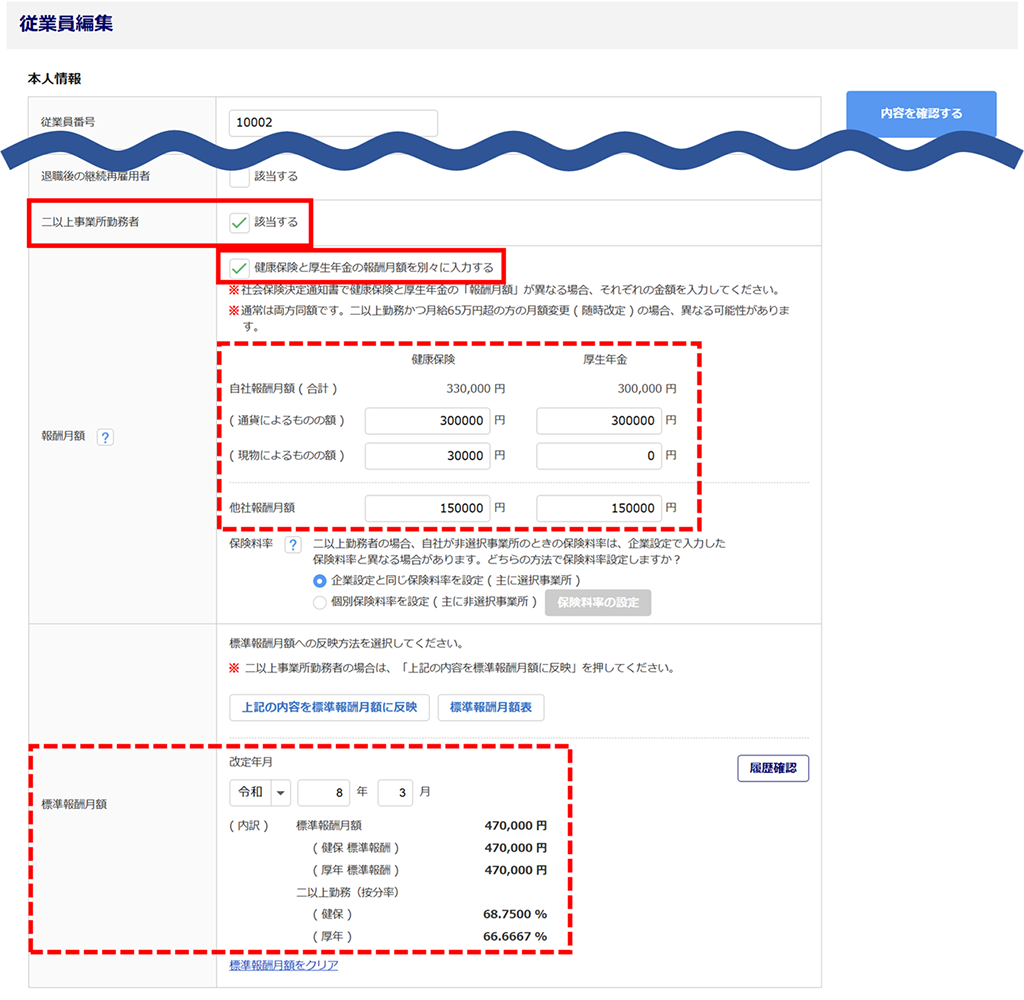This screenshot has width=1024, height=1000.
Task: Open 標準報酬月額表 button
Action: 491,707
